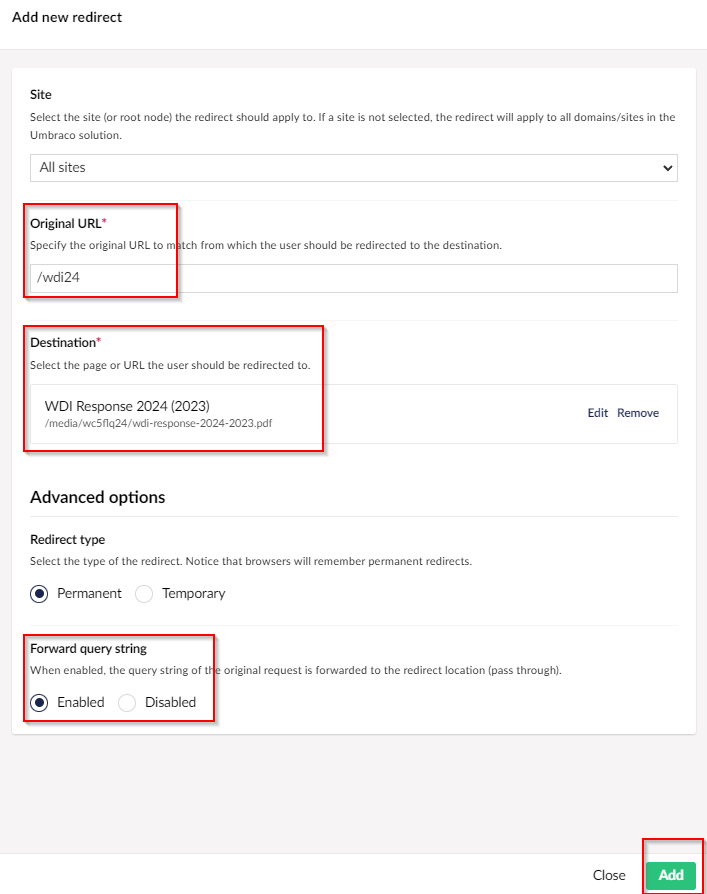Select the Permanent redirect type
The image size is (707, 894).
pyautogui.click(x=39, y=594)
